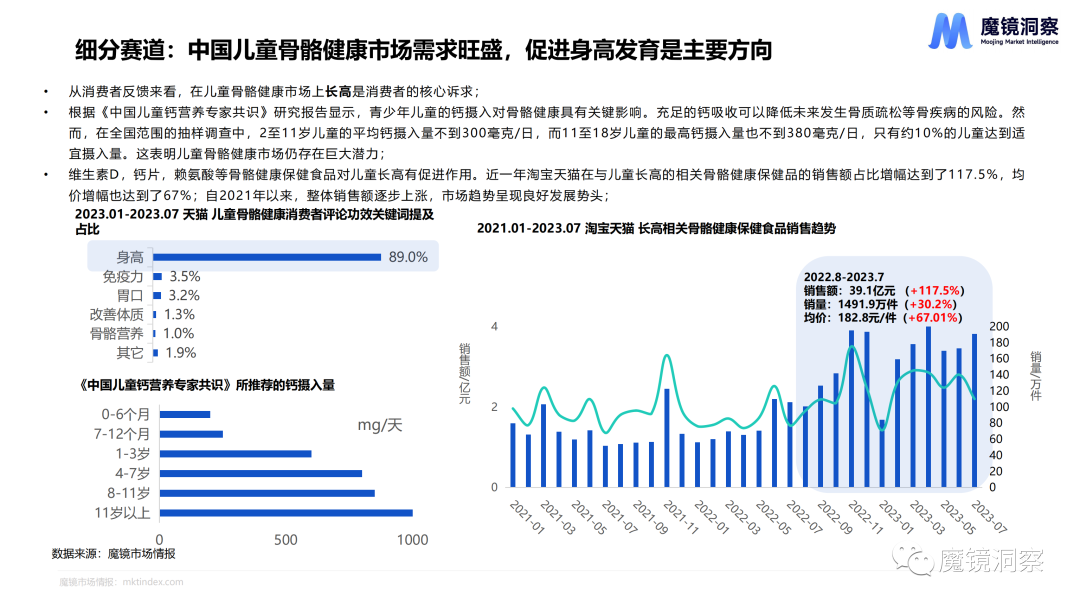Viewport: 1080px width, 608px height.
Task: Select the 2021-11 date label
Action: (681, 517)
